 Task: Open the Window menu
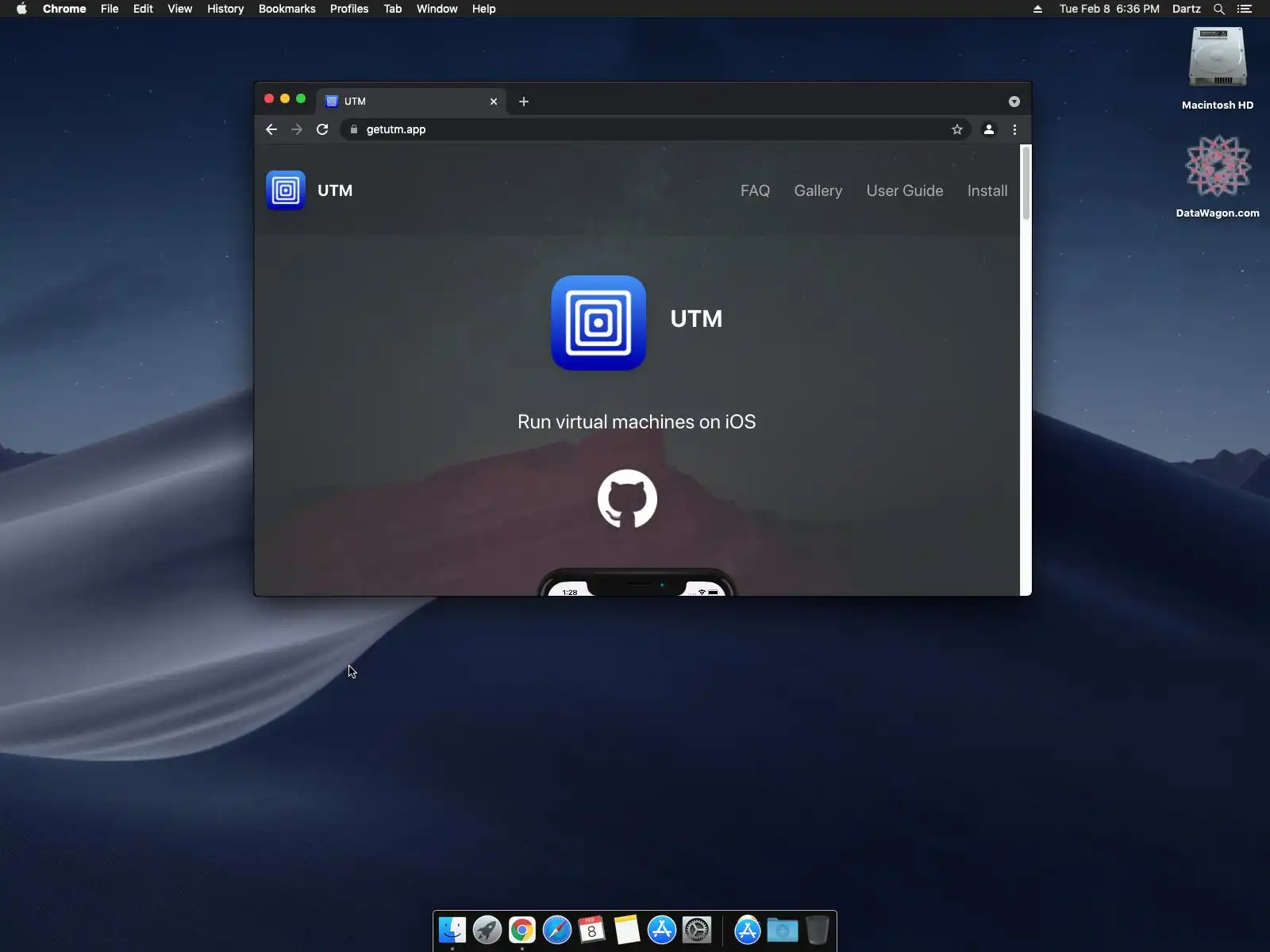437,9
